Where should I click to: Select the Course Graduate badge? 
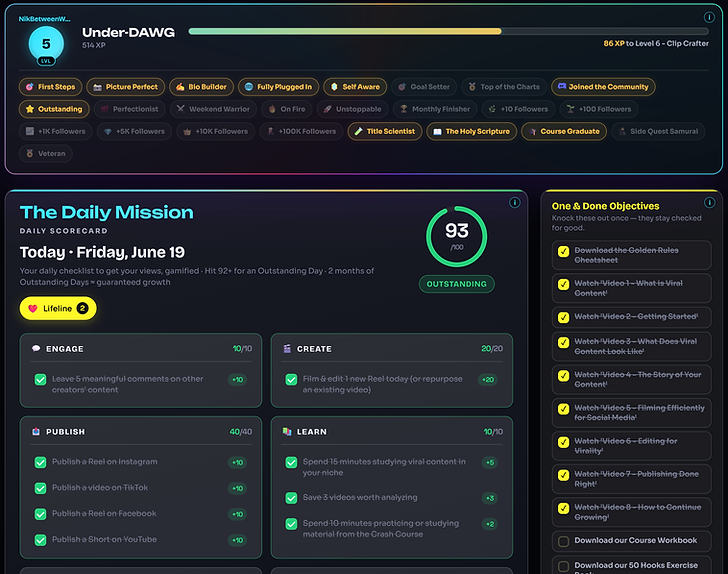pyautogui.click(x=564, y=131)
